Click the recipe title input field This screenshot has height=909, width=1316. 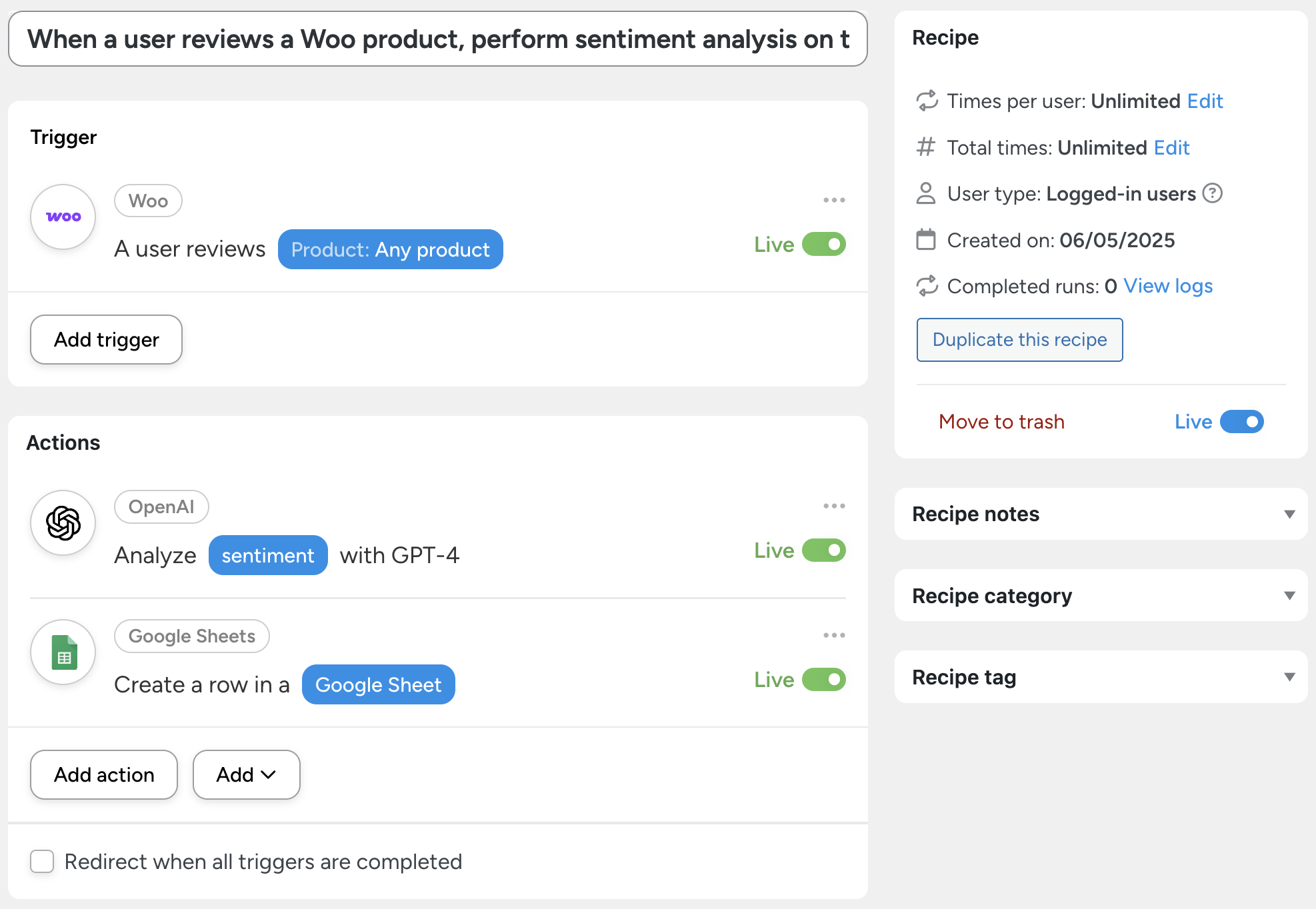click(x=437, y=39)
